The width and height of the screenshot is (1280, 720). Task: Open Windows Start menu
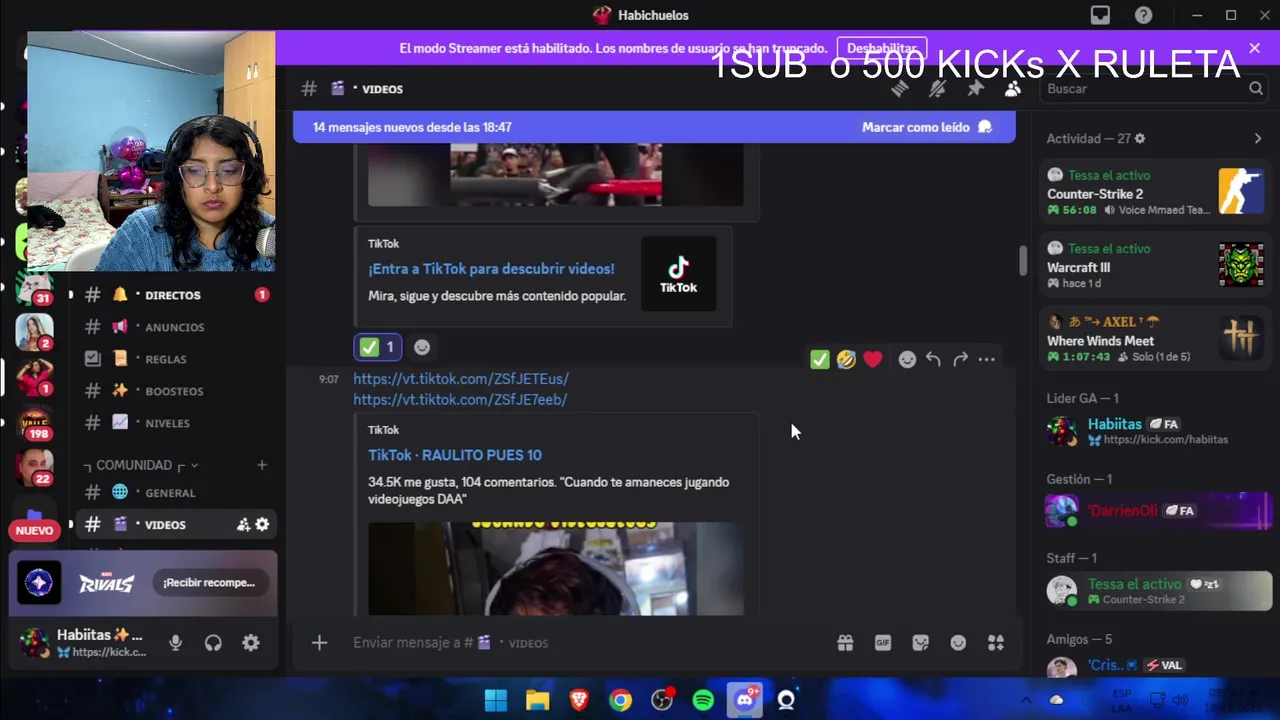click(x=496, y=700)
